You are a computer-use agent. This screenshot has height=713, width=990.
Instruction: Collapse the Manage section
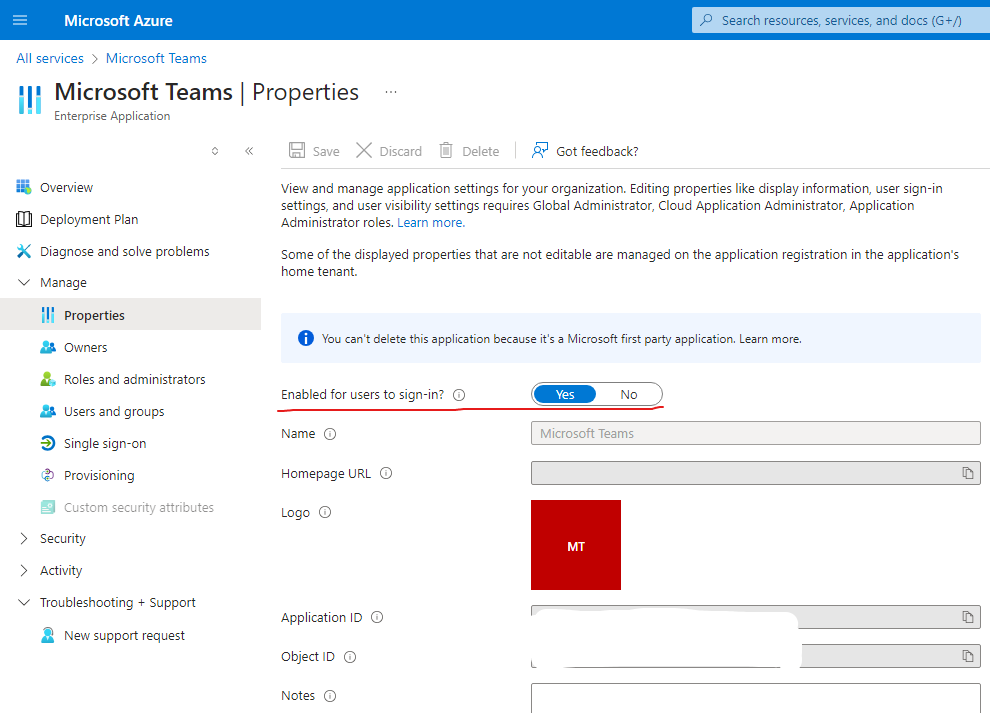coord(24,282)
